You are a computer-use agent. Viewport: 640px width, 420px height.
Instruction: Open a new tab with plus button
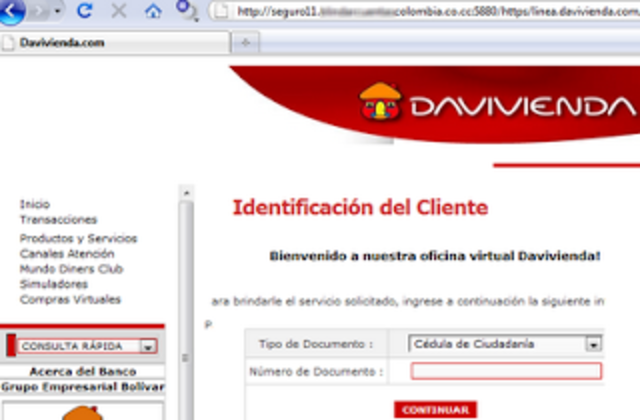pos(245,42)
